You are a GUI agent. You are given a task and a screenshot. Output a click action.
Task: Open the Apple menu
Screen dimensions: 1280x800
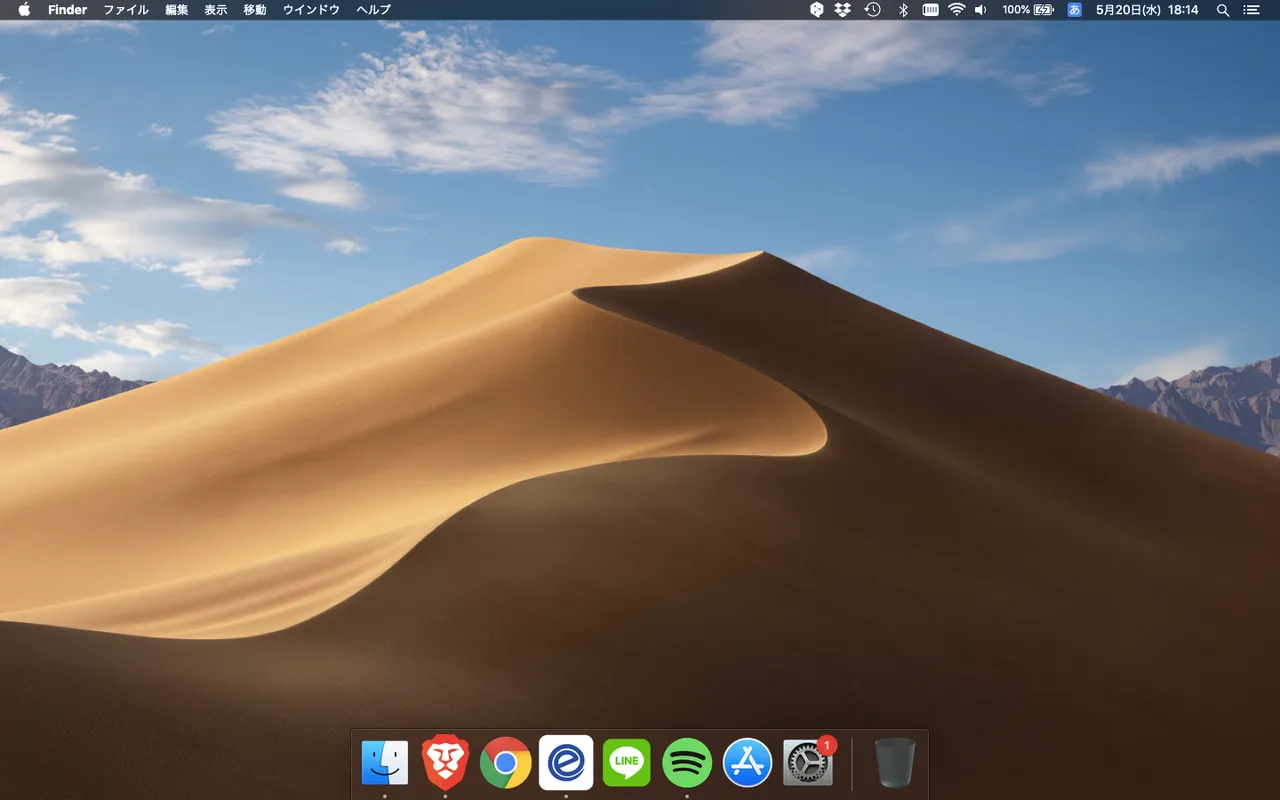(x=24, y=9)
